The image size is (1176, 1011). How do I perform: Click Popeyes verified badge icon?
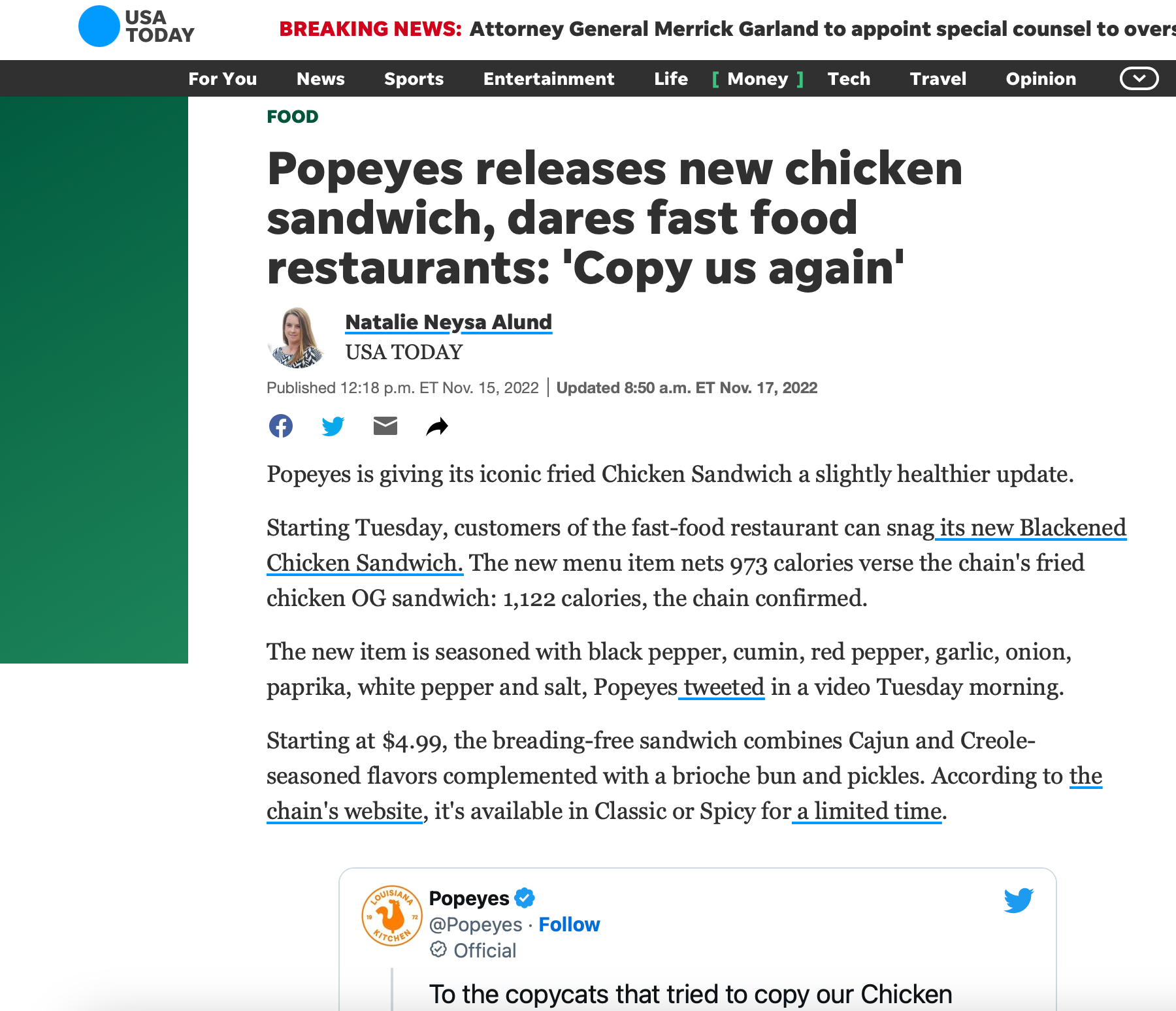[x=525, y=898]
